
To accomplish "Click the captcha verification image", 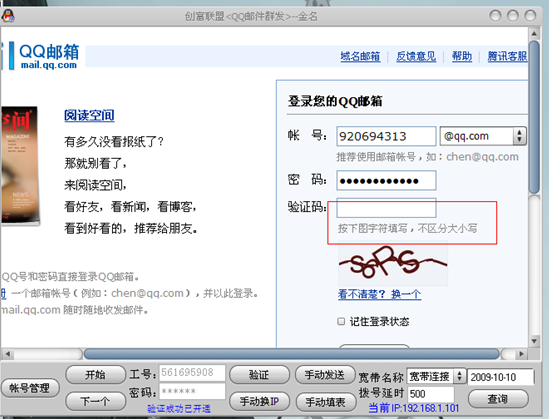I will (x=392, y=265).
